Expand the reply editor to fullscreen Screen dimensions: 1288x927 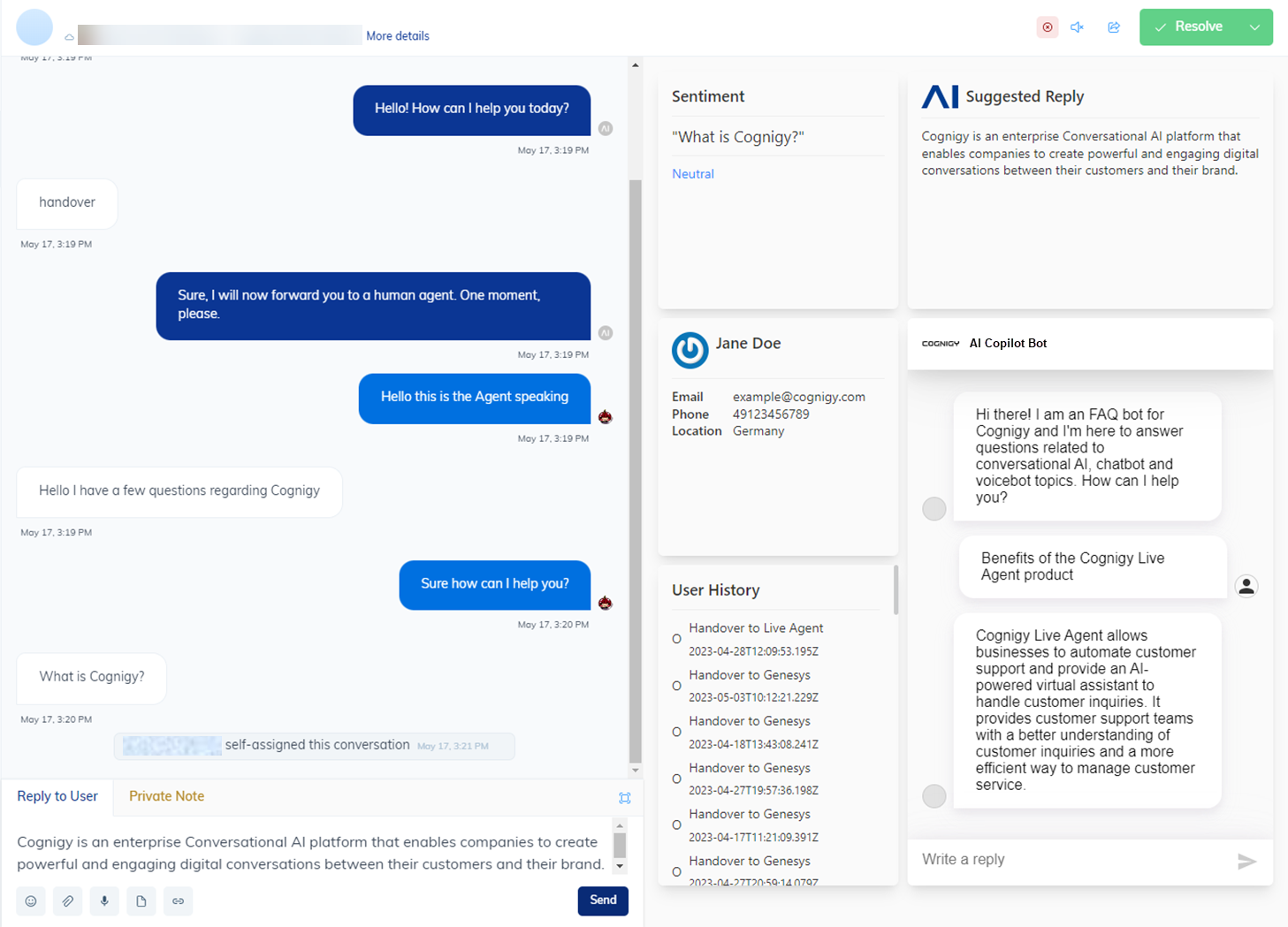625,798
